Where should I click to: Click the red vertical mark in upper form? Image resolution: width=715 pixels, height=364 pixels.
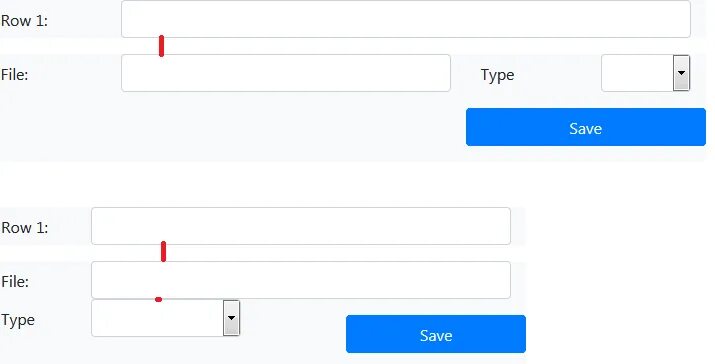pos(161,46)
